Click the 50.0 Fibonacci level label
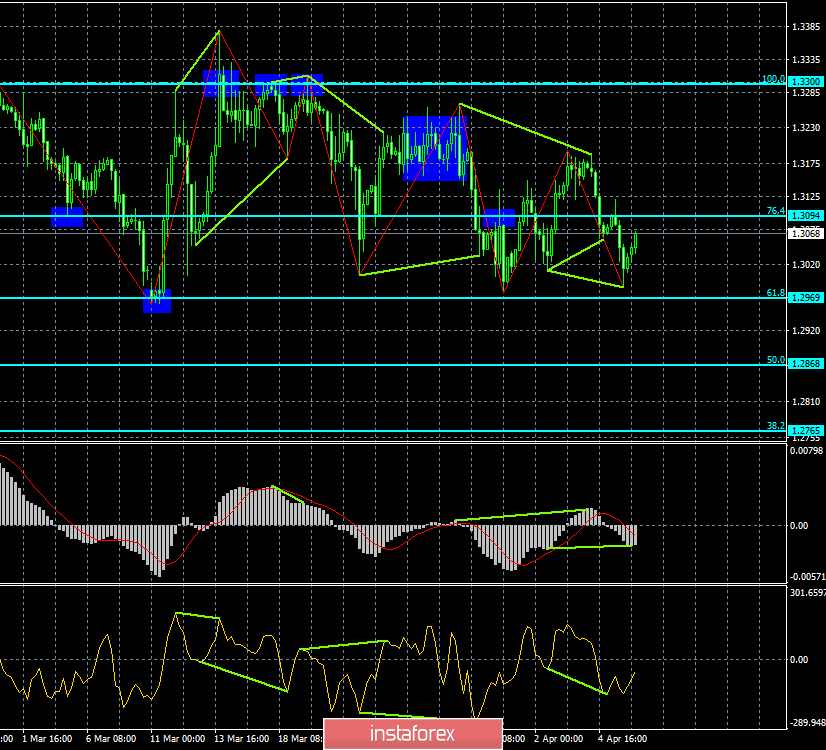The height and width of the screenshot is (750, 826). 775,360
